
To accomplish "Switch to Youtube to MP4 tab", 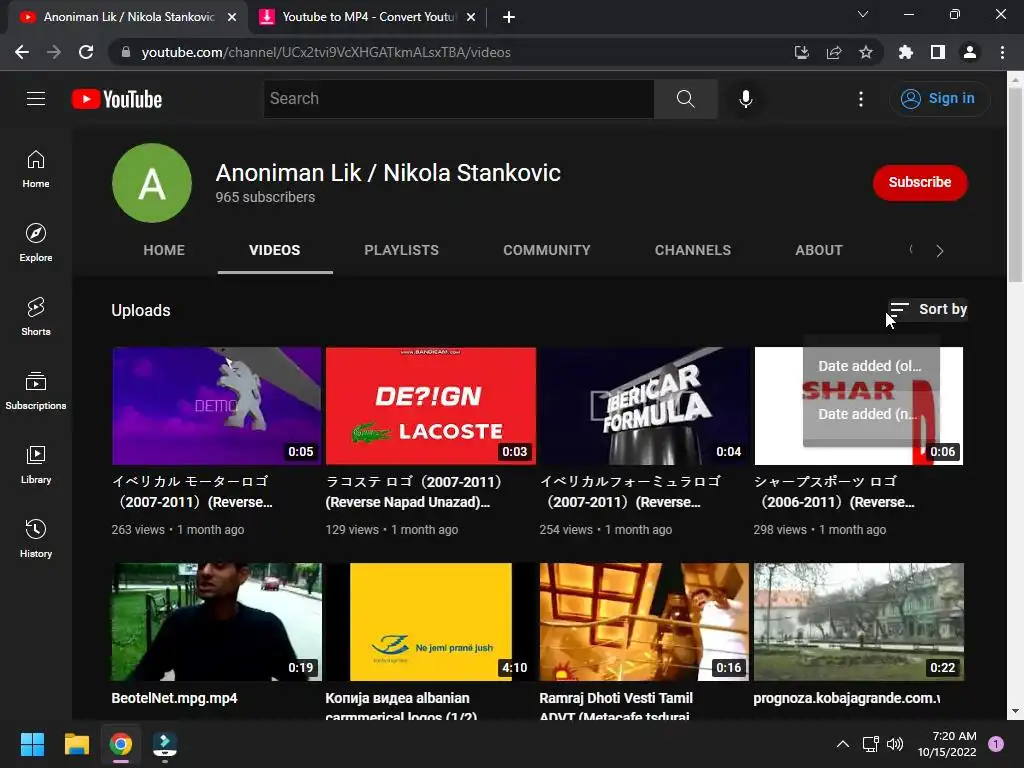I will click(369, 17).
